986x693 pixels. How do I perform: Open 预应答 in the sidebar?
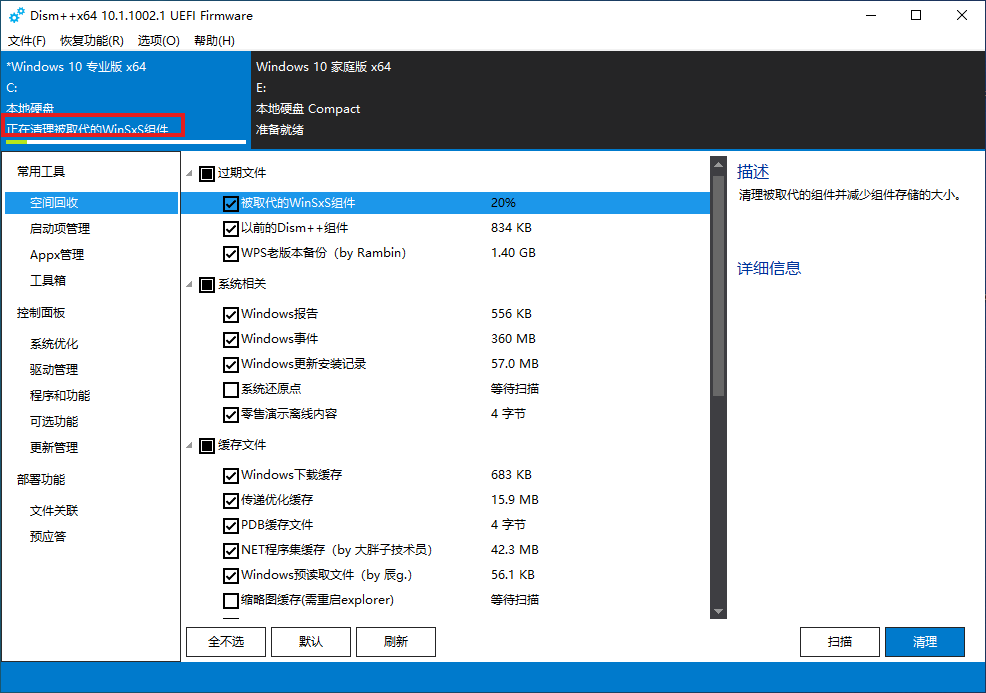pyautogui.click(x=48, y=536)
